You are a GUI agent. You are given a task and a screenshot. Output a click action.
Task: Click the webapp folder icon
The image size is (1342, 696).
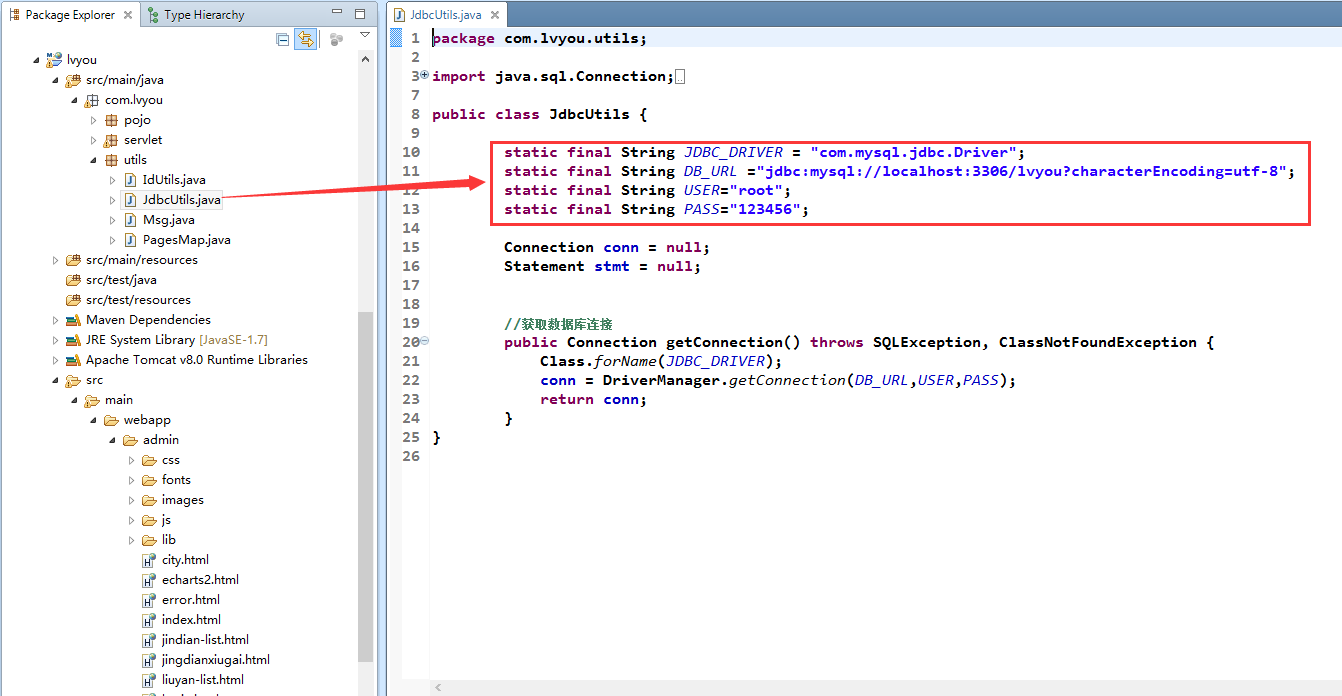pyautogui.click(x=111, y=420)
